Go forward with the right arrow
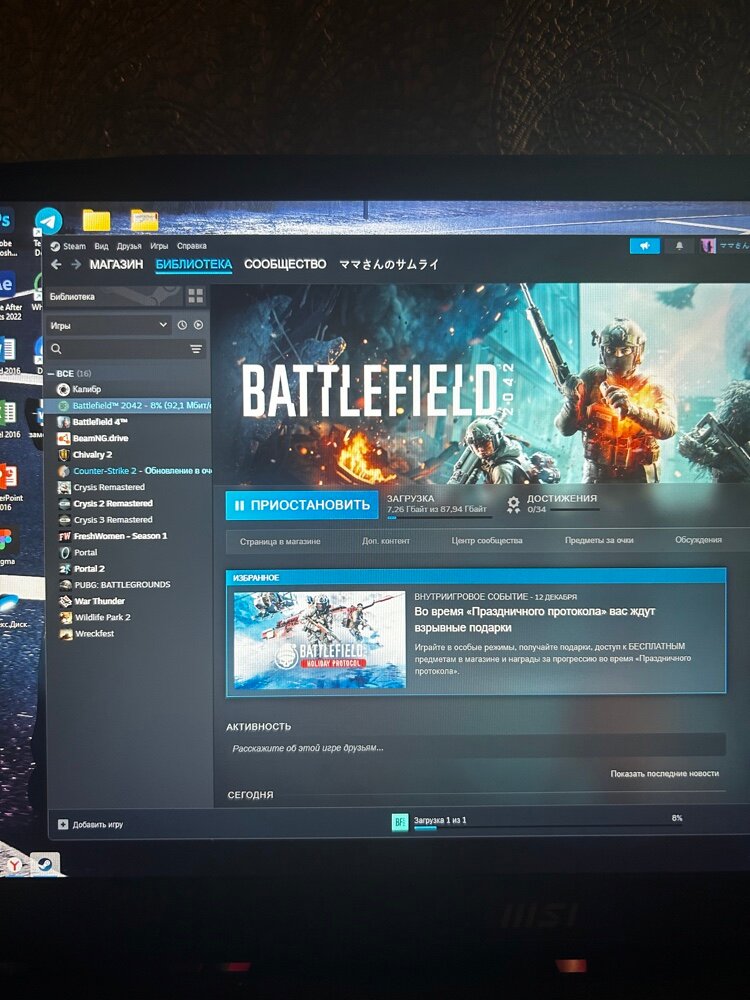 tap(76, 264)
